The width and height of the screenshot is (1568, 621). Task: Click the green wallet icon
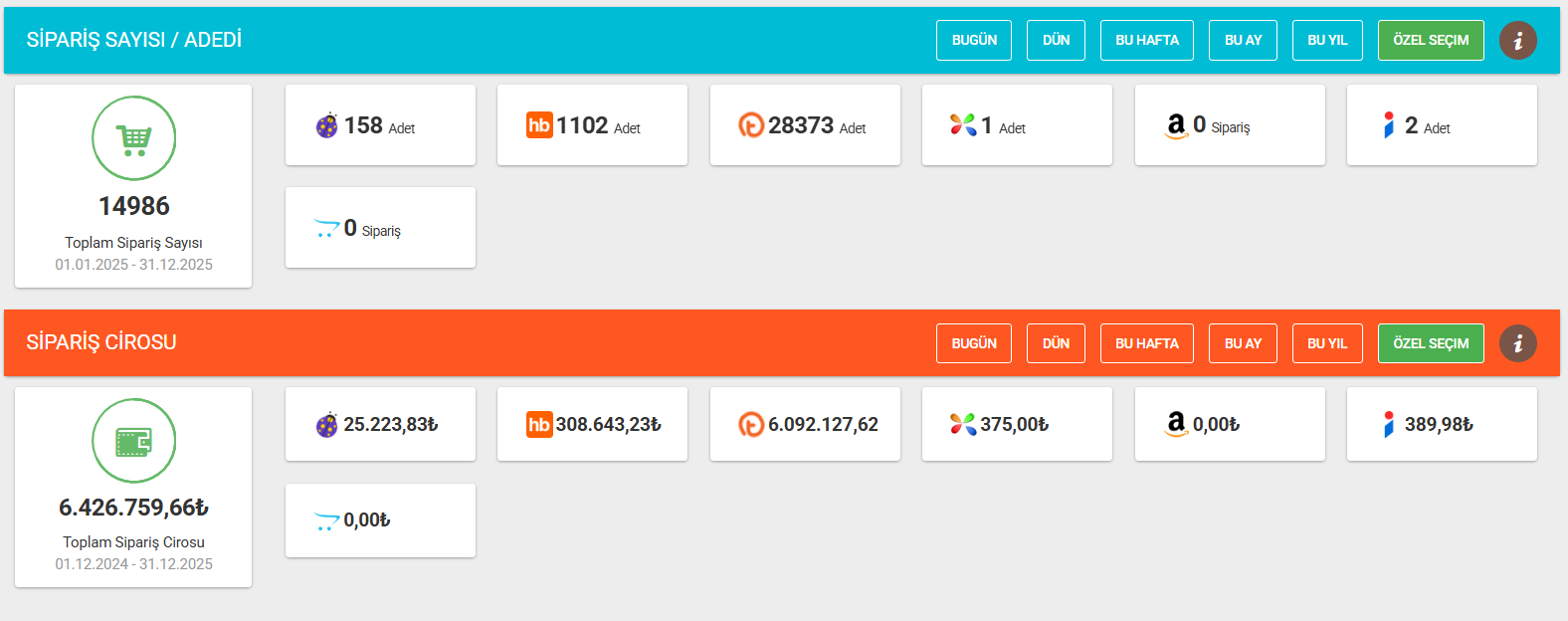(133, 441)
